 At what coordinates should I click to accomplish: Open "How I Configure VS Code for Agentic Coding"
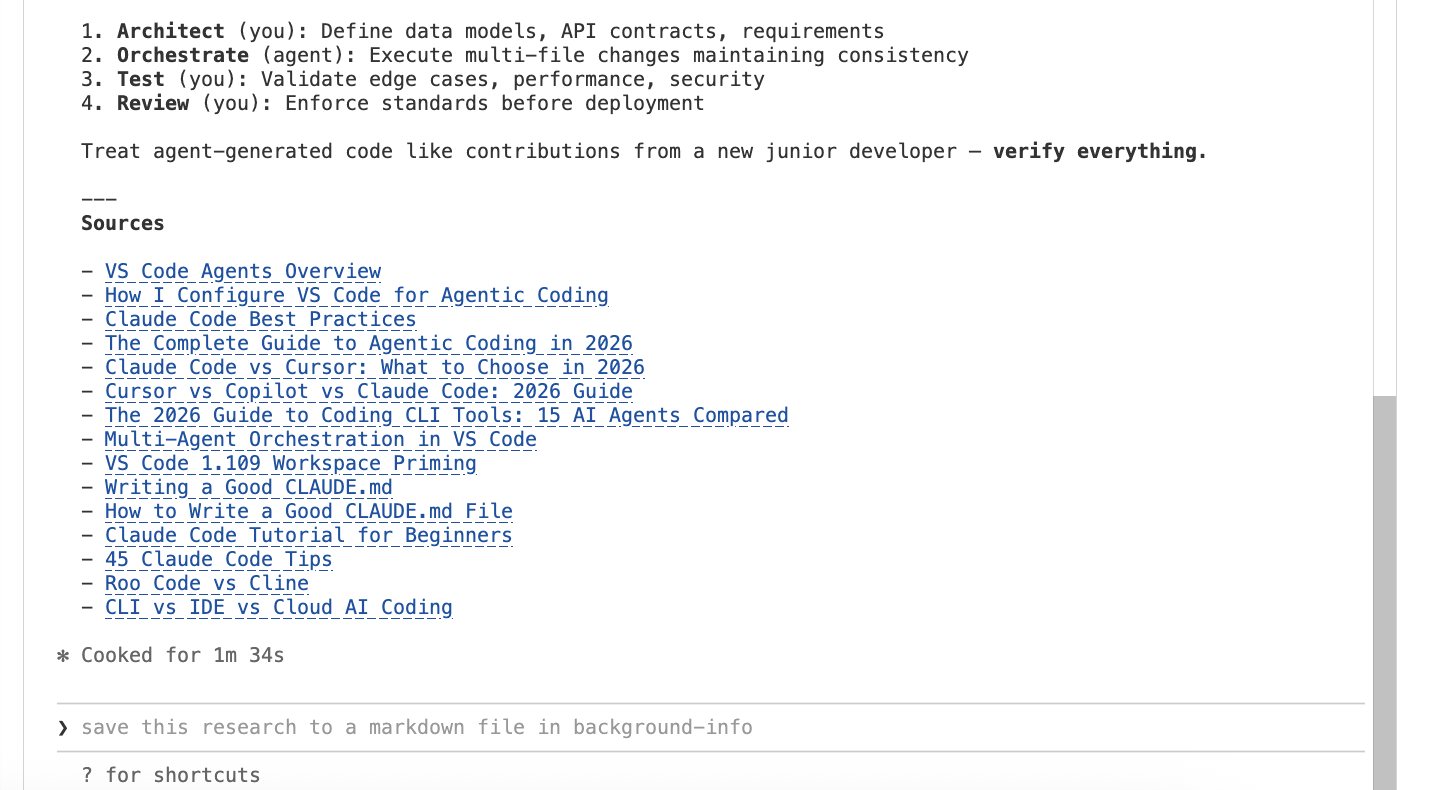point(356,295)
